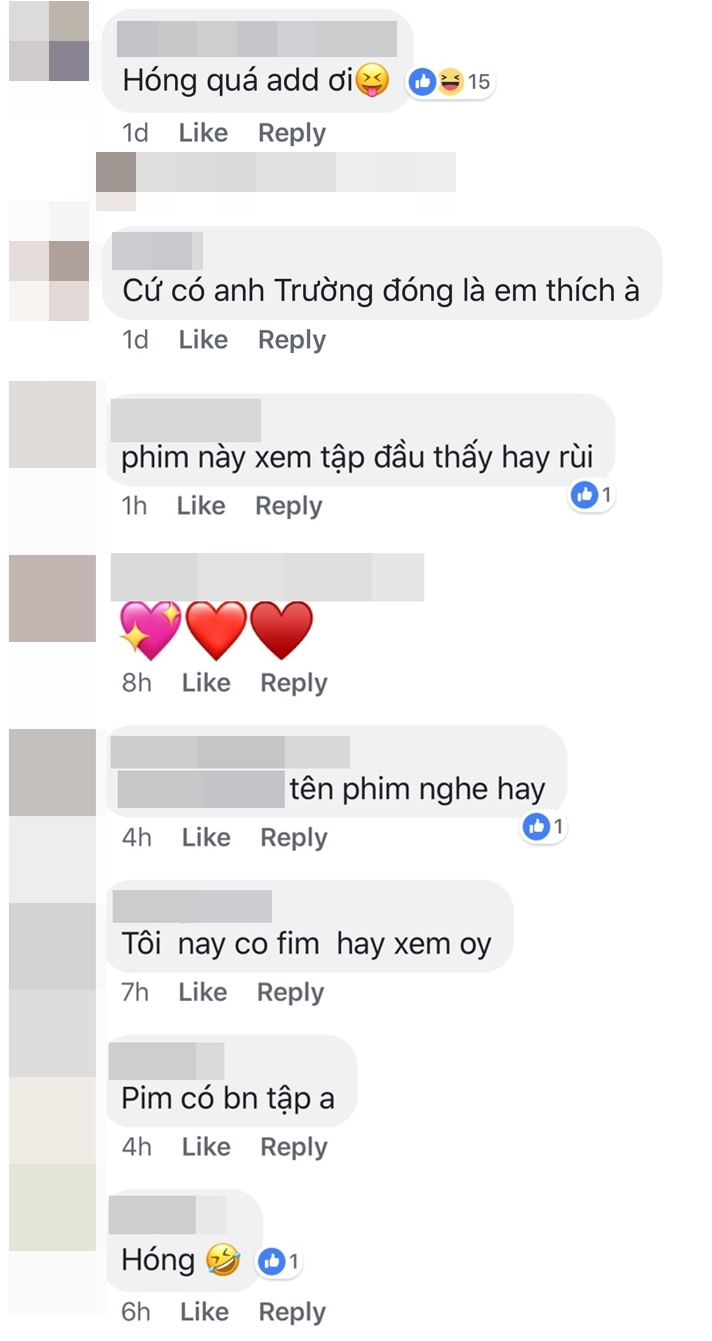Open avatar next to 'Cứ có anh Trường' comment
The height and width of the screenshot is (1341, 712).
click(49, 261)
